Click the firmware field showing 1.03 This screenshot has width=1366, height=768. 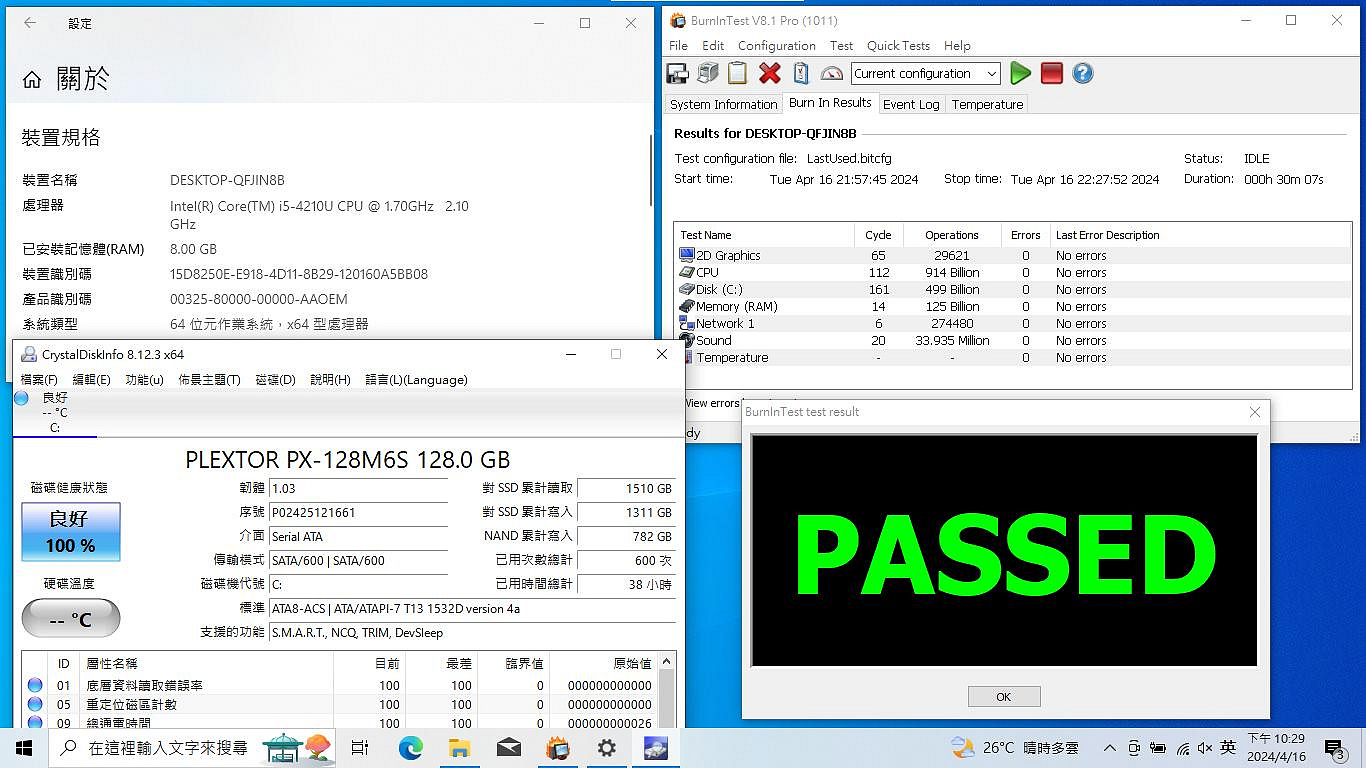click(x=358, y=488)
